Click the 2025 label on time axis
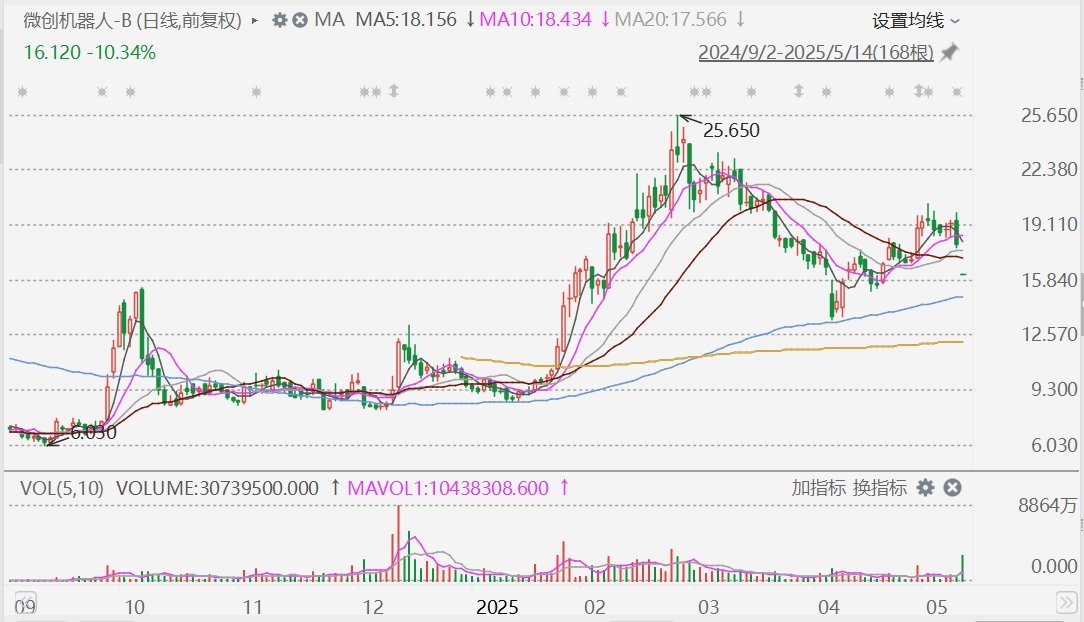Image resolution: width=1084 pixels, height=622 pixels. [x=497, y=607]
